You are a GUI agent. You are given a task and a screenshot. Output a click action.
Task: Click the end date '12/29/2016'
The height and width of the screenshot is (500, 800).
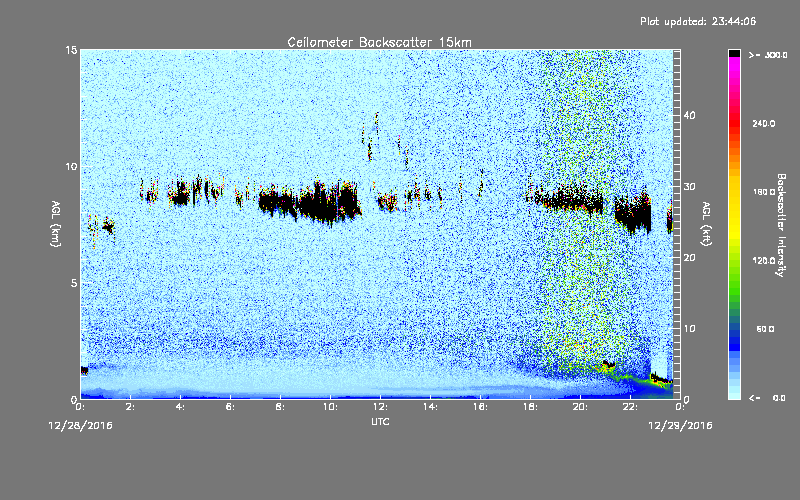coord(680,426)
